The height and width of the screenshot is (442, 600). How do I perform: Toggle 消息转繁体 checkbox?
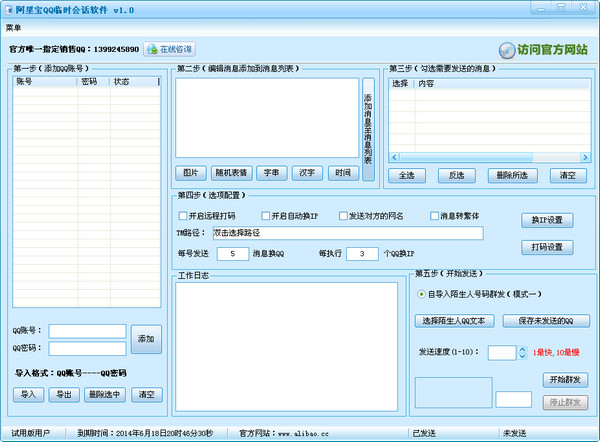tap(434, 216)
